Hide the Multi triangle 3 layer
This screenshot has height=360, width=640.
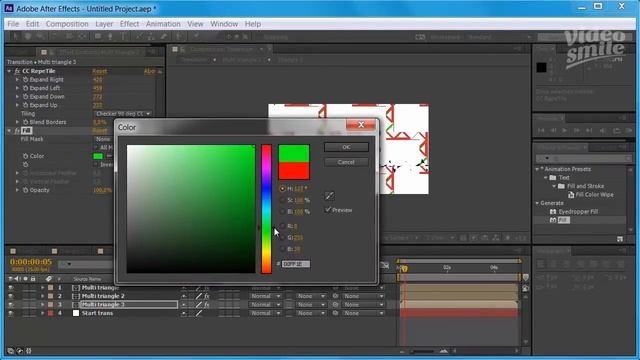click(x=11, y=305)
